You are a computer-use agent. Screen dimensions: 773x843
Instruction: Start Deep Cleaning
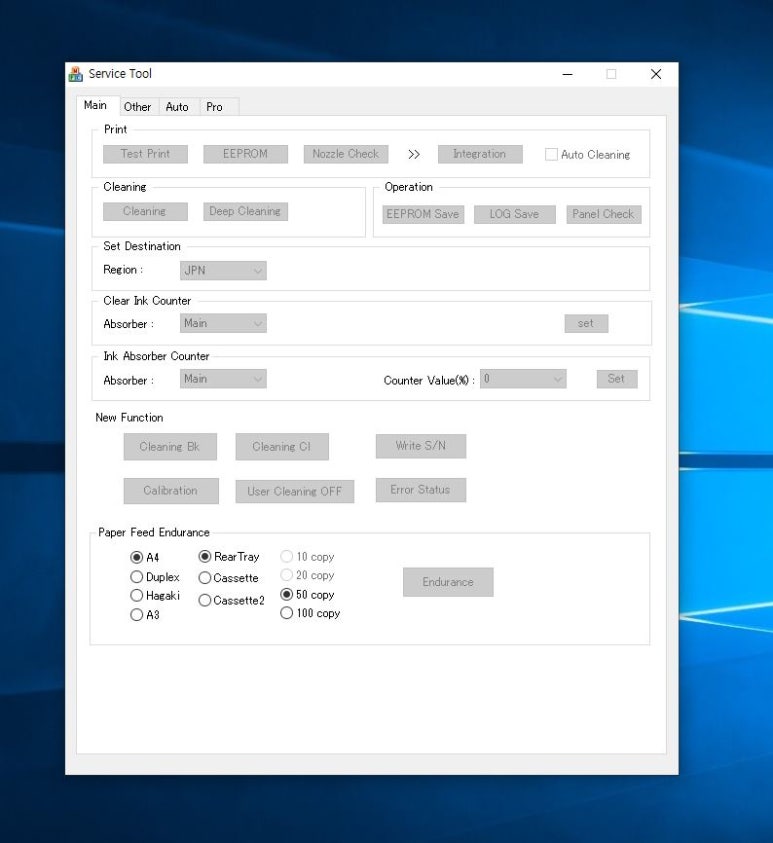point(245,211)
